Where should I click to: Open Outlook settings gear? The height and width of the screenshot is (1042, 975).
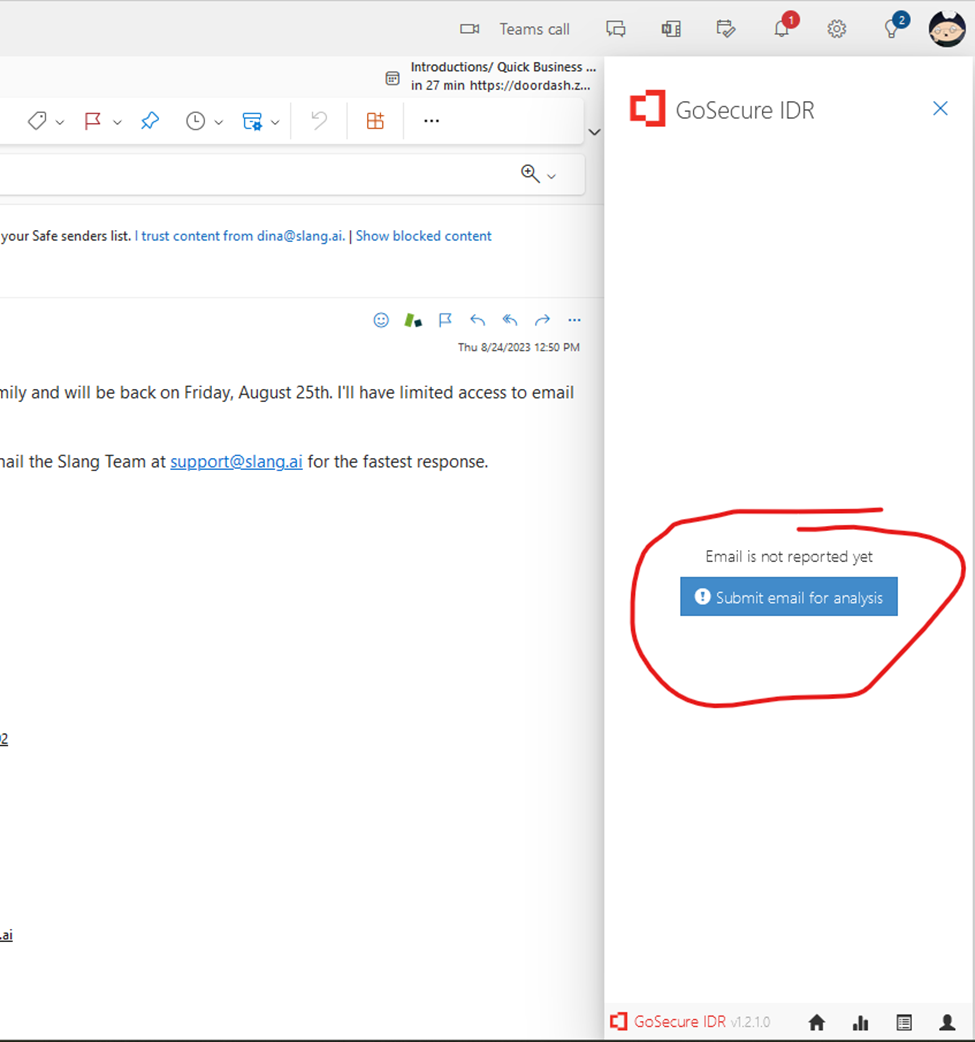(837, 28)
